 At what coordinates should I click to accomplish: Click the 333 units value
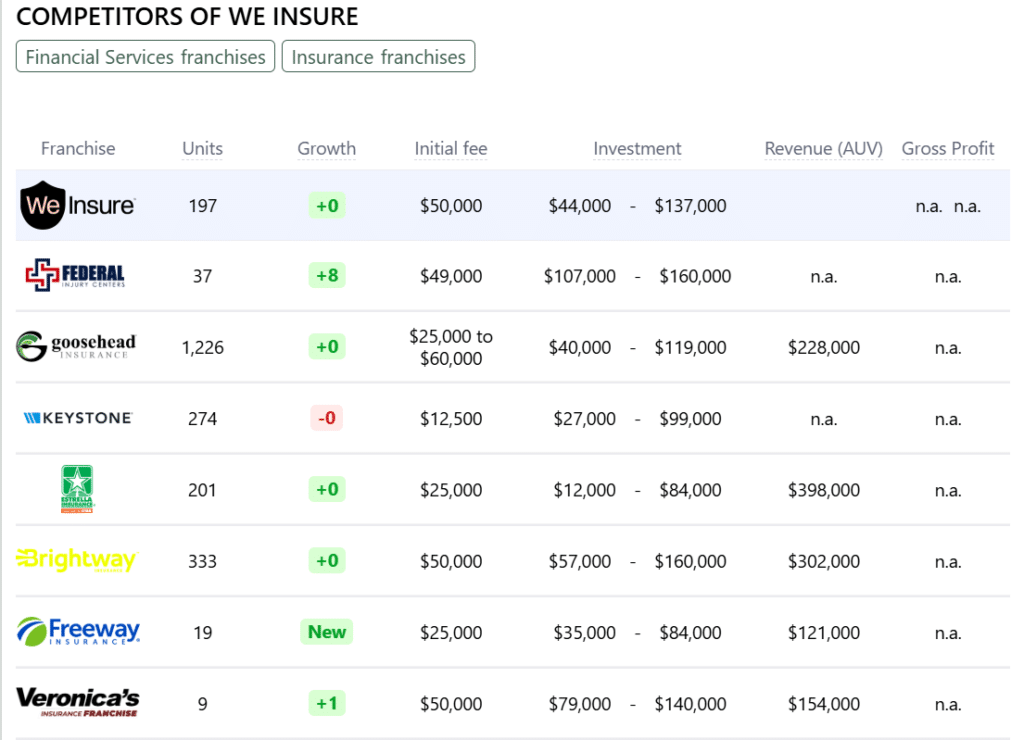(202, 561)
